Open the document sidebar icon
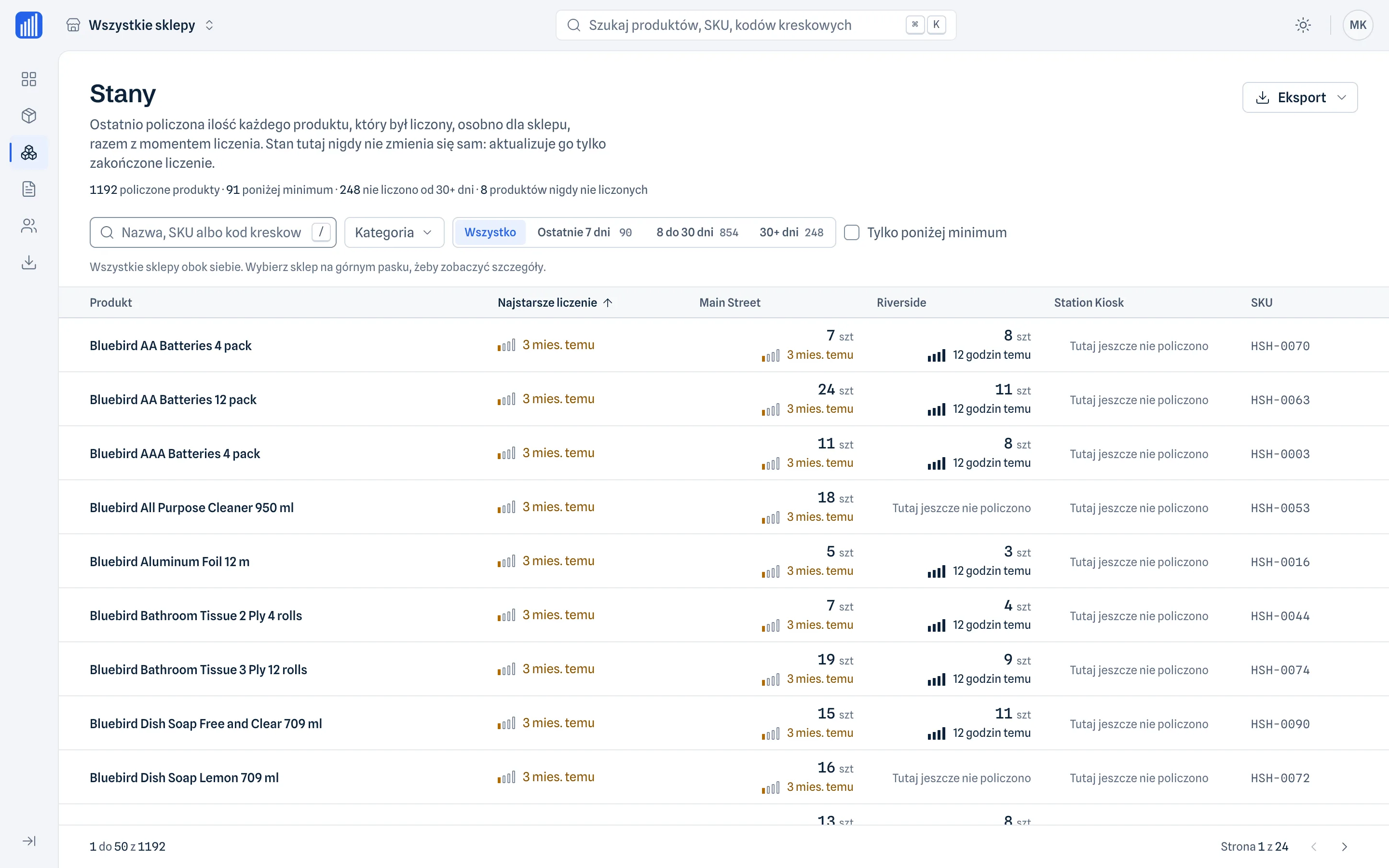The height and width of the screenshot is (868, 1389). (x=29, y=189)
